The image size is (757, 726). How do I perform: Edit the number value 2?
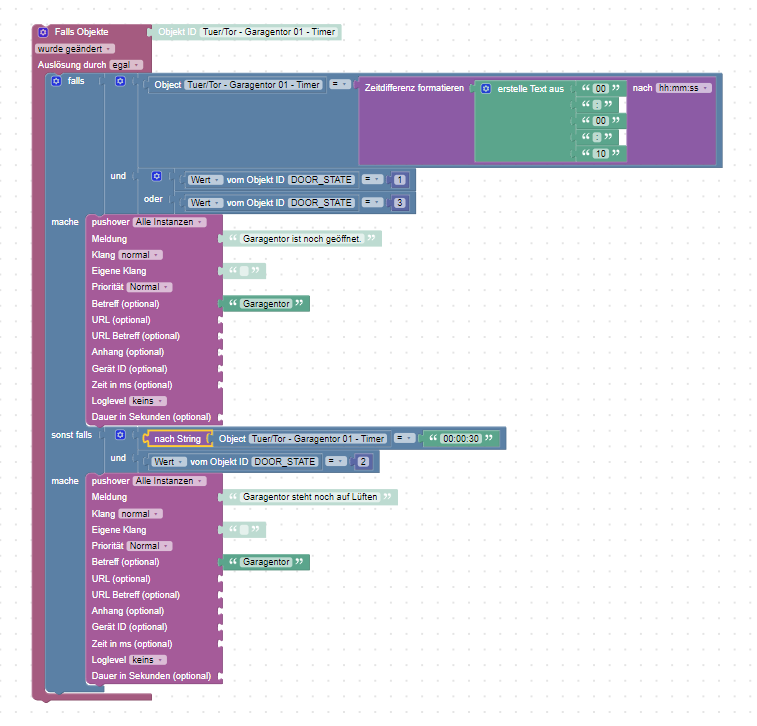click(x=363, y=462)
